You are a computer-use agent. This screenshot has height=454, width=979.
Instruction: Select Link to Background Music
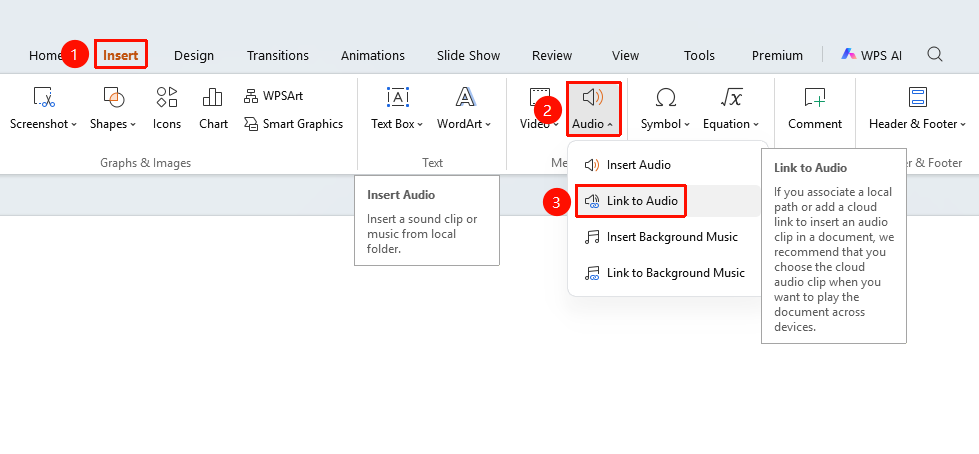pos(666,273)
